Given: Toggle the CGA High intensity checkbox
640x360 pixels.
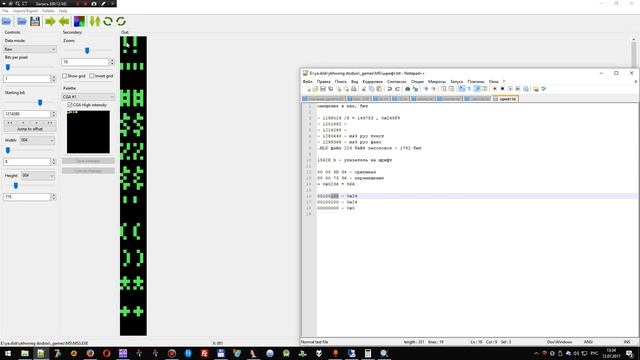Looking at the screenshot, I should tap(70, 105).
